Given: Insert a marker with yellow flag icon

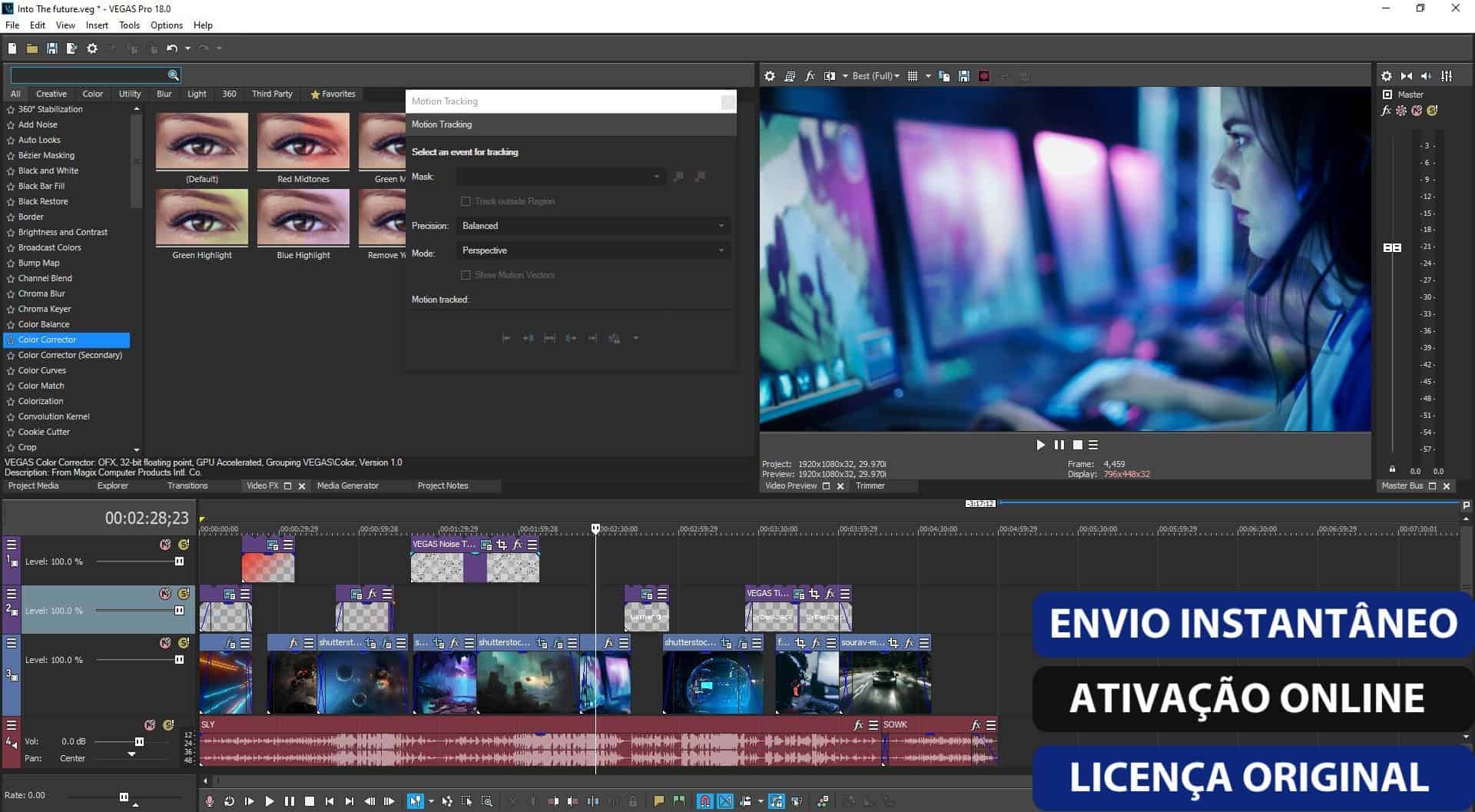Looking at the screenshot, I should [x=658, y=801].
